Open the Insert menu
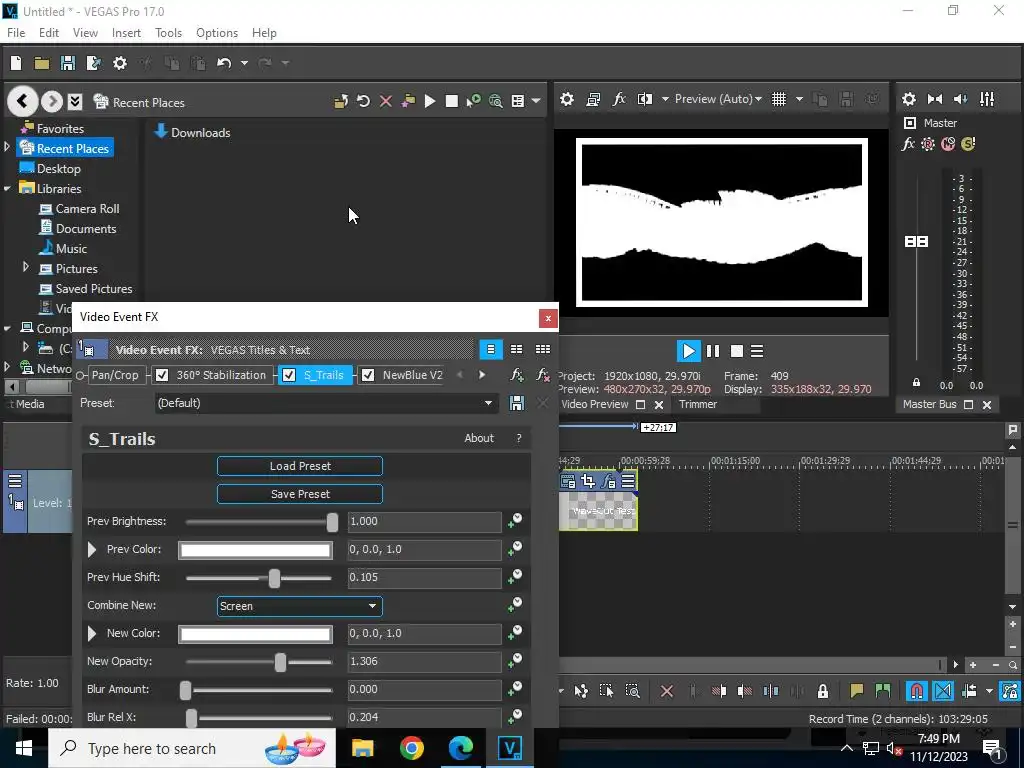This screenshot has height=768, width=1024. 126,33
